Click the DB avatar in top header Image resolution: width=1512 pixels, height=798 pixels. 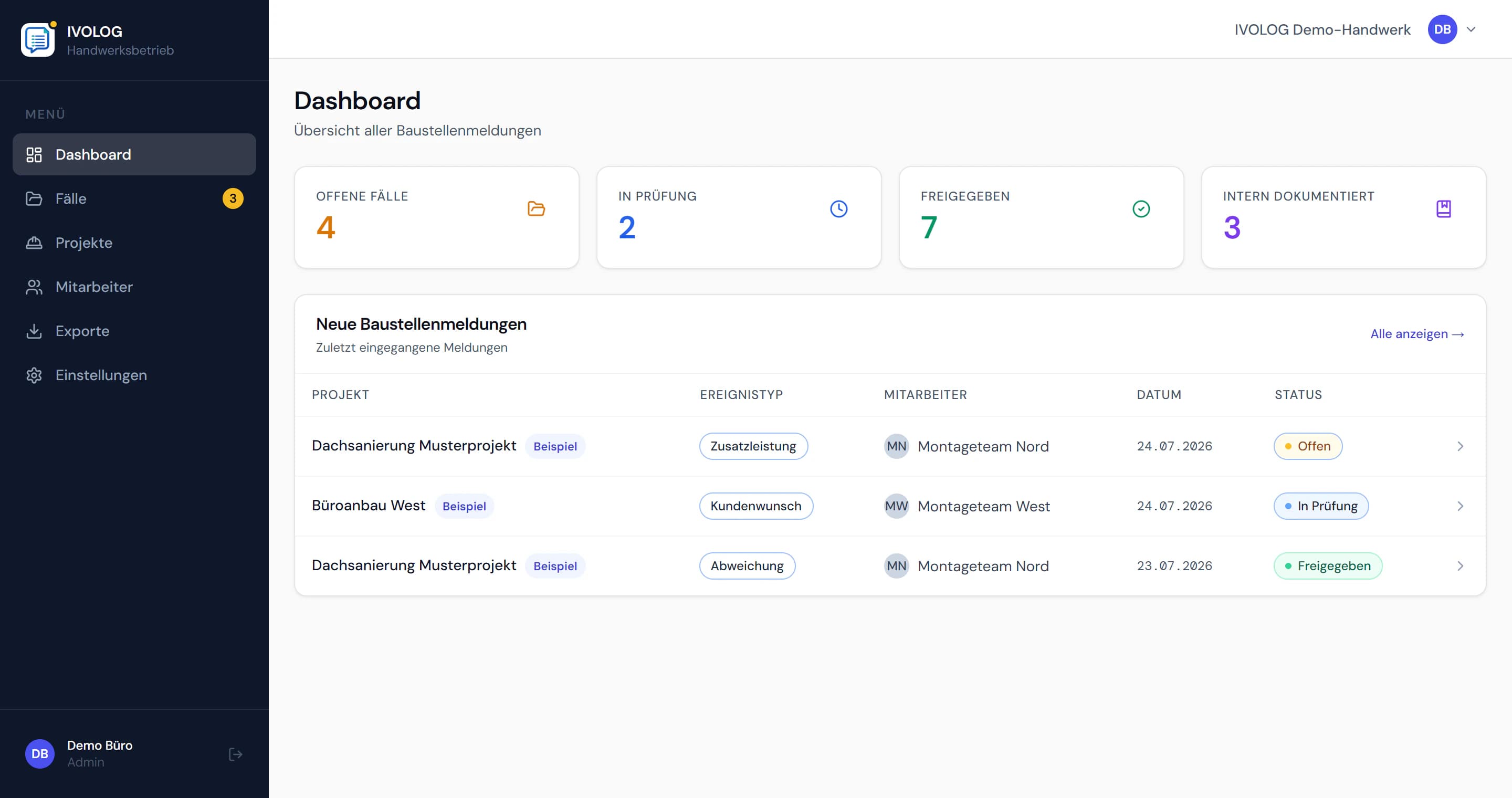(x=1442, y=29)
